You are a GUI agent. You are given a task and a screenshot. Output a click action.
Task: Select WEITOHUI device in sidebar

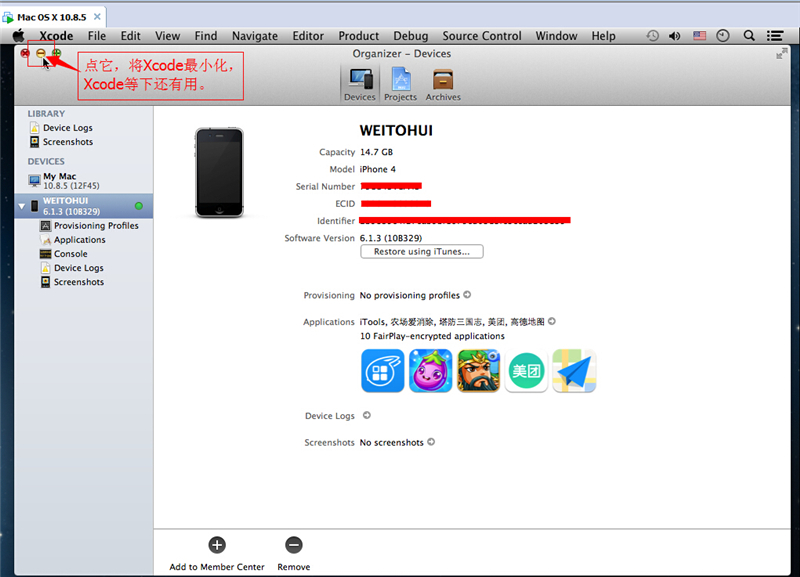(x=84, y=206)
